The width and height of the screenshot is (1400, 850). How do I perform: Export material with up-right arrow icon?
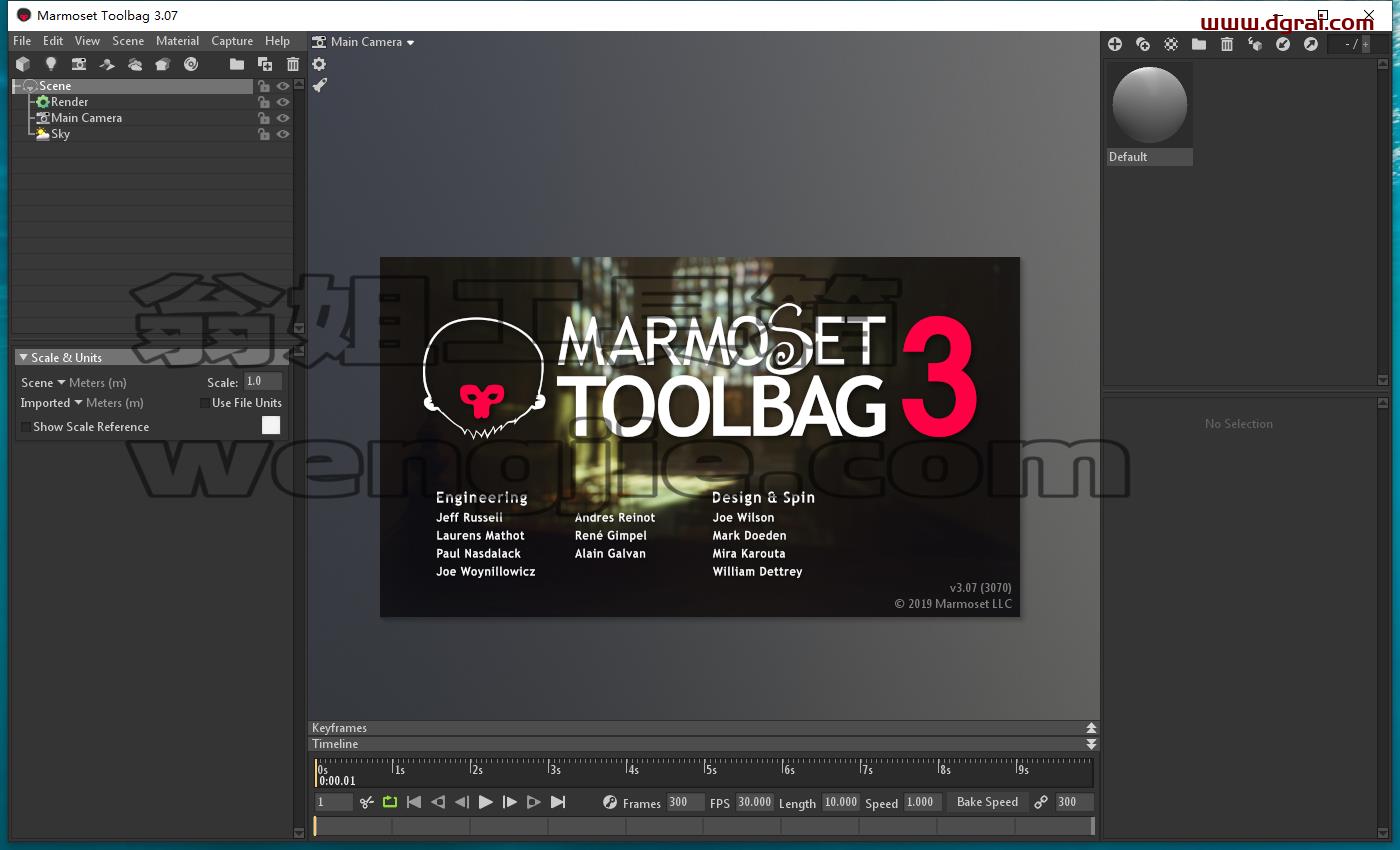coord(1311,44)
